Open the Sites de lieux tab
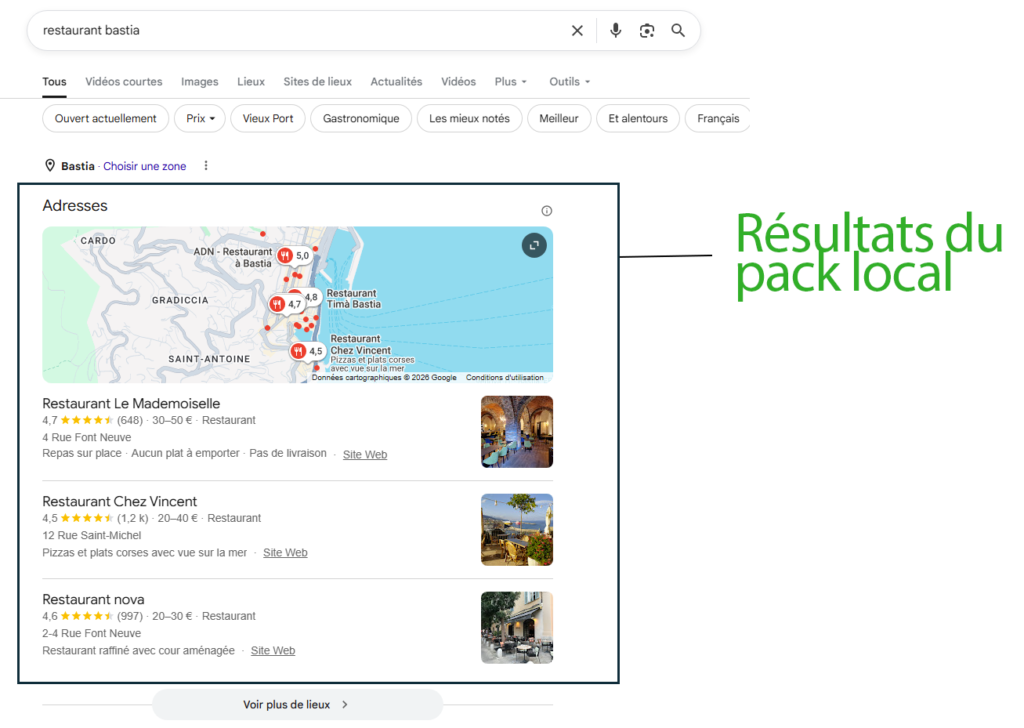The image size is (1024, 728). coord(317,82)
